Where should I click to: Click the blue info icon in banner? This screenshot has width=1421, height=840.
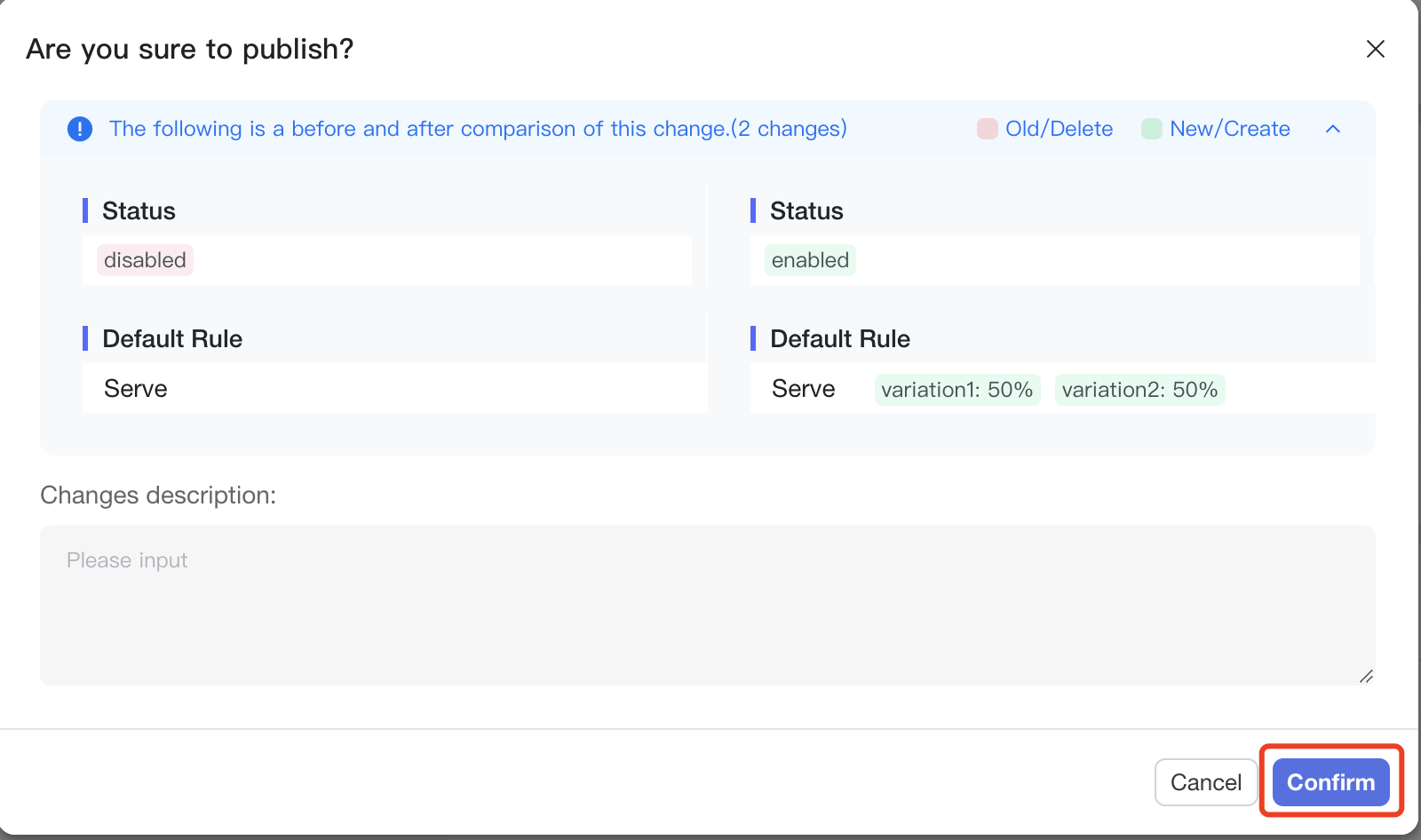coord(80,130)
